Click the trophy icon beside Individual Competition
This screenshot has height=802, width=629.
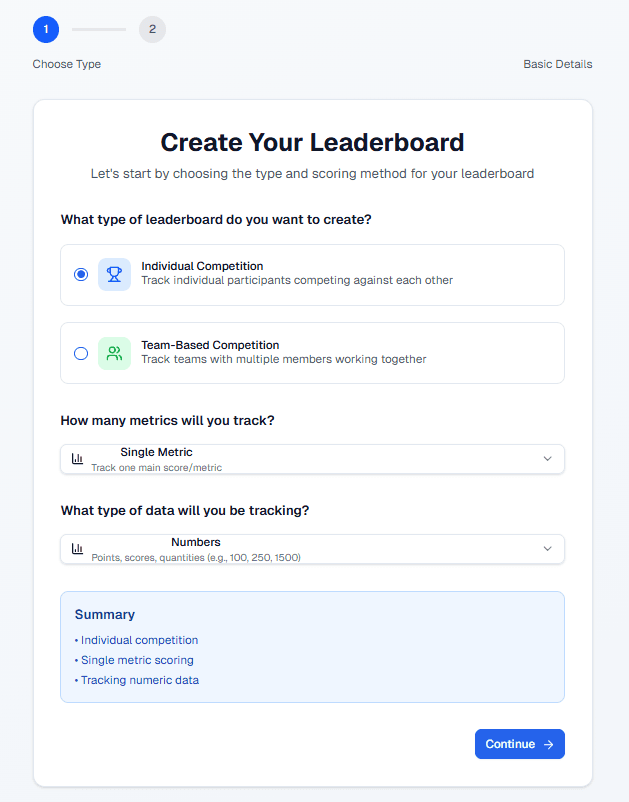114,273
